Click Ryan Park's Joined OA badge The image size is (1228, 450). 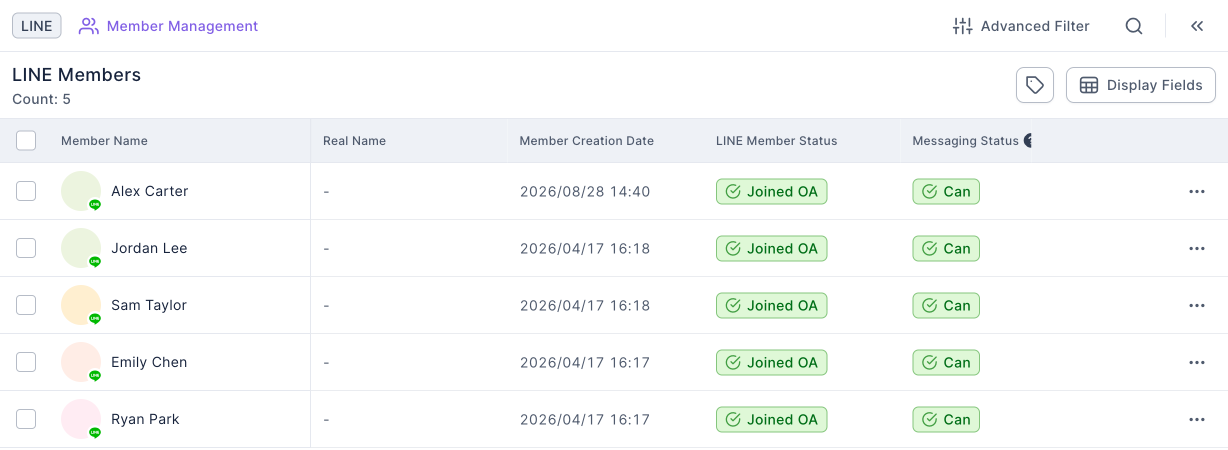pos(772,419)
